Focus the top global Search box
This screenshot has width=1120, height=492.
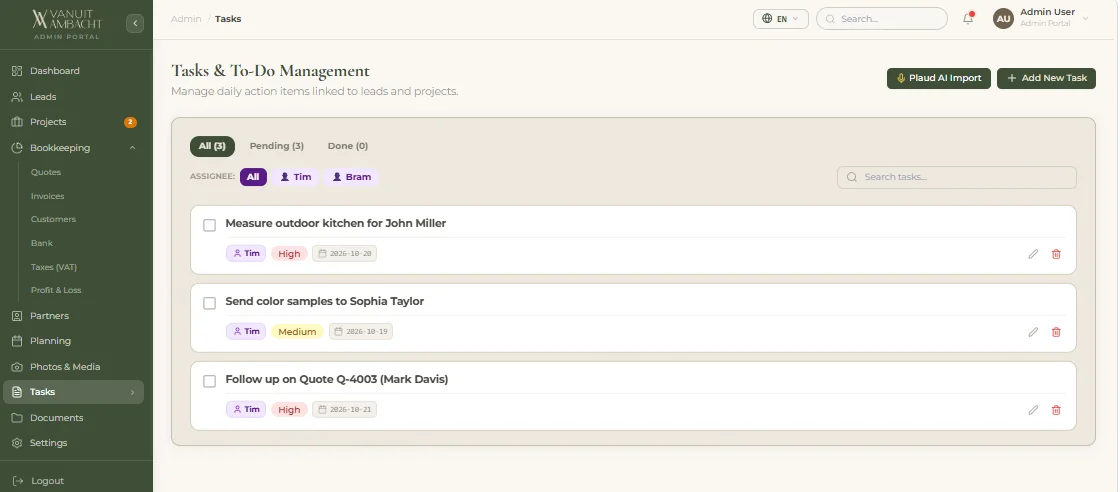click(881, 19)
